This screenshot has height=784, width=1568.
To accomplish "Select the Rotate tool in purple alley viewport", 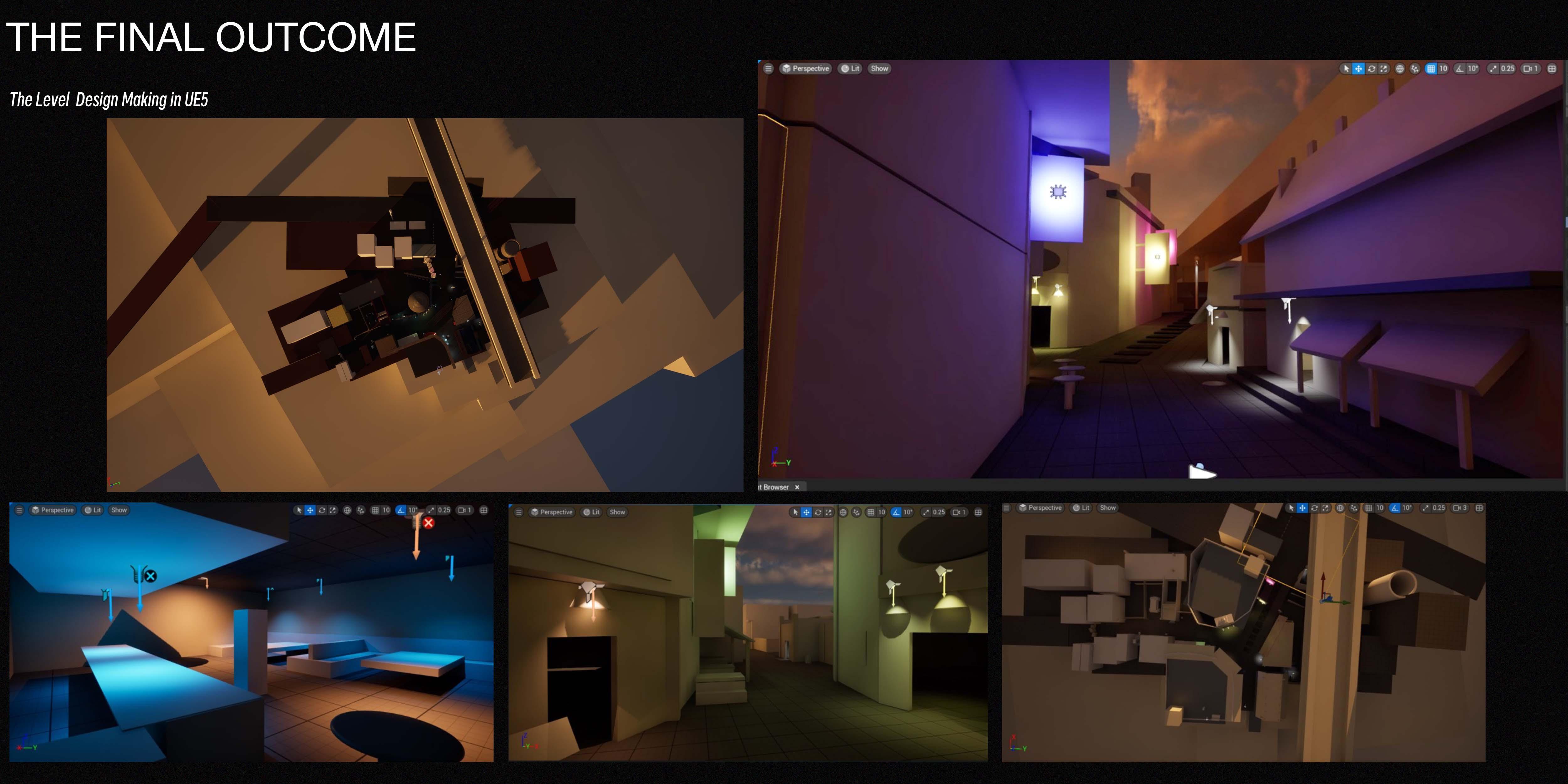I will 1371,69.
